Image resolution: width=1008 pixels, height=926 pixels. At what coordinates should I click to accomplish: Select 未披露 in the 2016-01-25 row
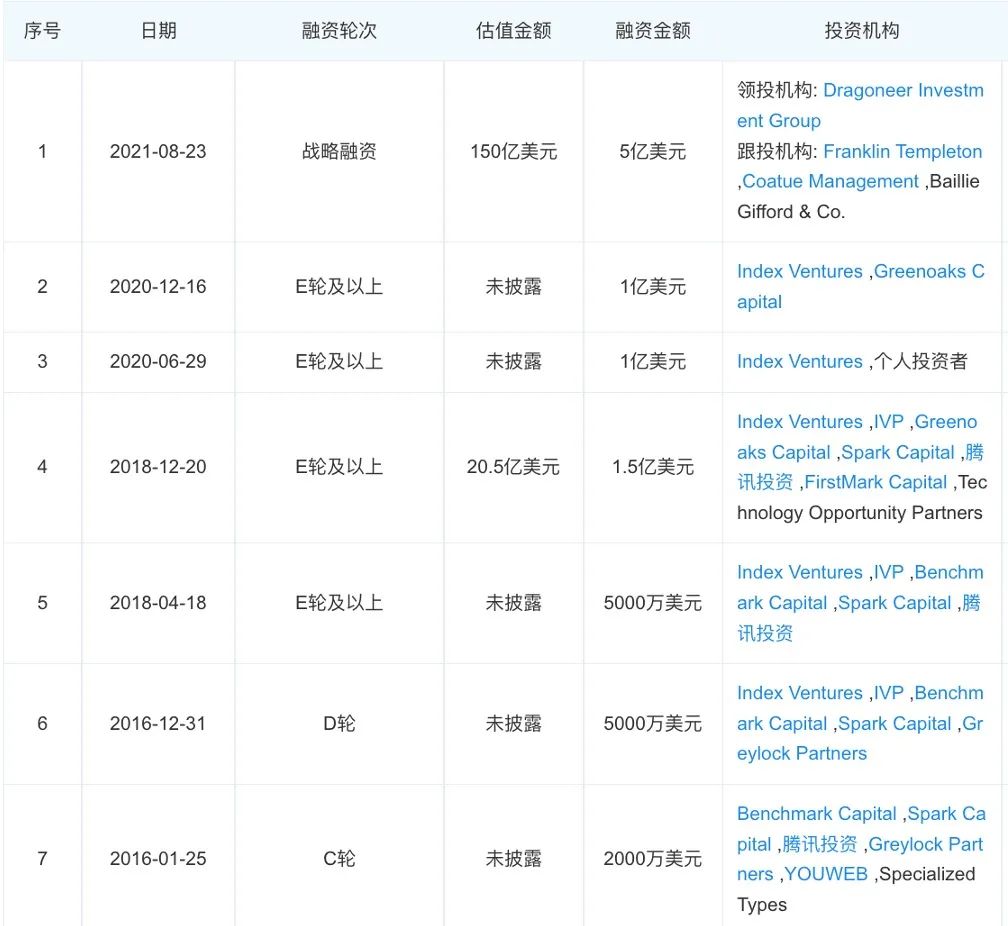(x=514, y=859)
